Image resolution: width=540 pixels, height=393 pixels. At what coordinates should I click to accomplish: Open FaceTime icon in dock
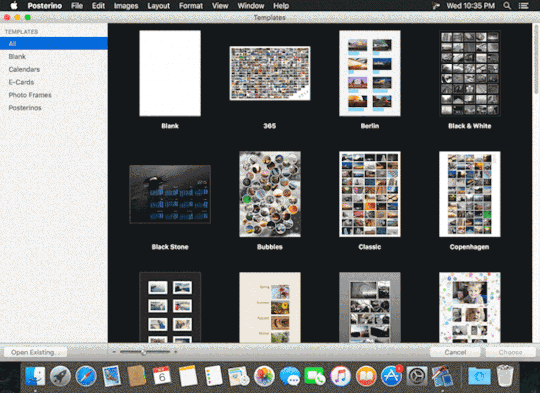point(314,376)
